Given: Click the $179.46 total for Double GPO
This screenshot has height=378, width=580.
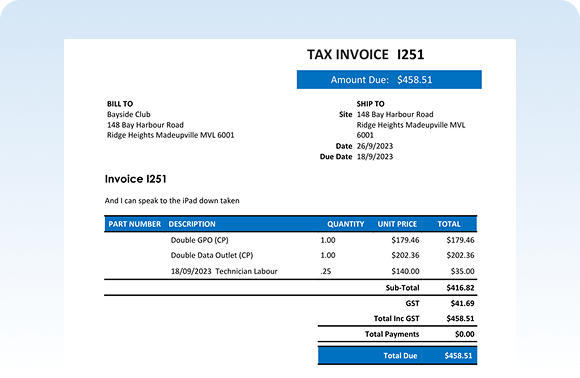Looking at the screenshot, I should pos(460,240).
